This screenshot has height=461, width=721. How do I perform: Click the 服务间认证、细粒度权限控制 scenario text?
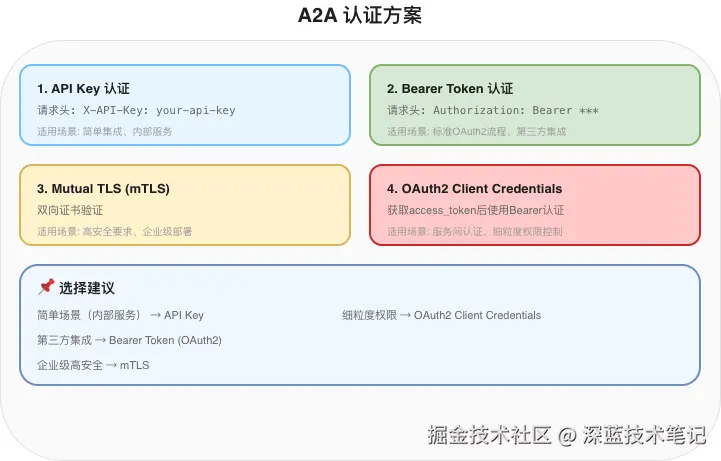point(475,231)
